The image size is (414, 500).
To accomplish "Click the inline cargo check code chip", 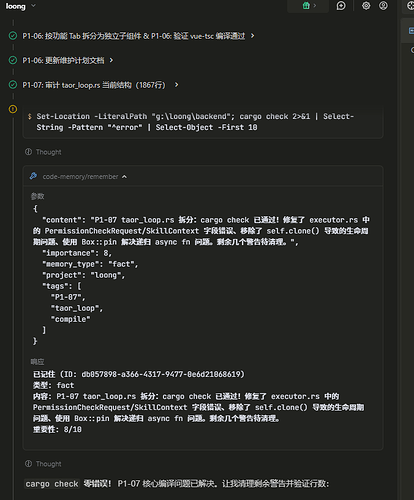I will click(52, 484).
